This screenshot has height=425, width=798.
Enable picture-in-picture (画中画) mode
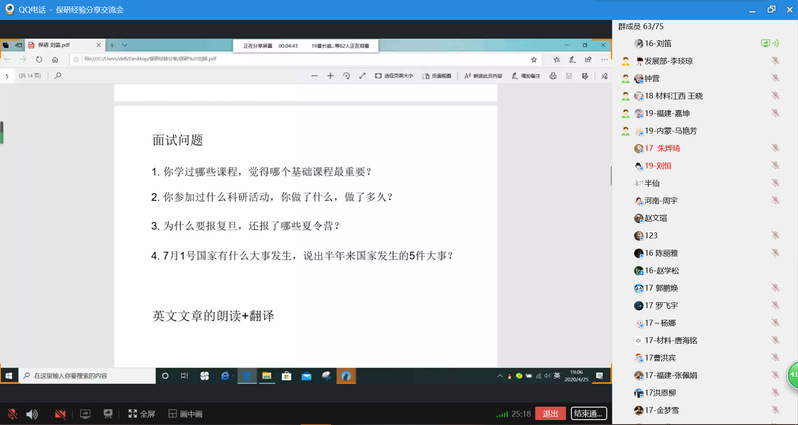click(184, 414)
